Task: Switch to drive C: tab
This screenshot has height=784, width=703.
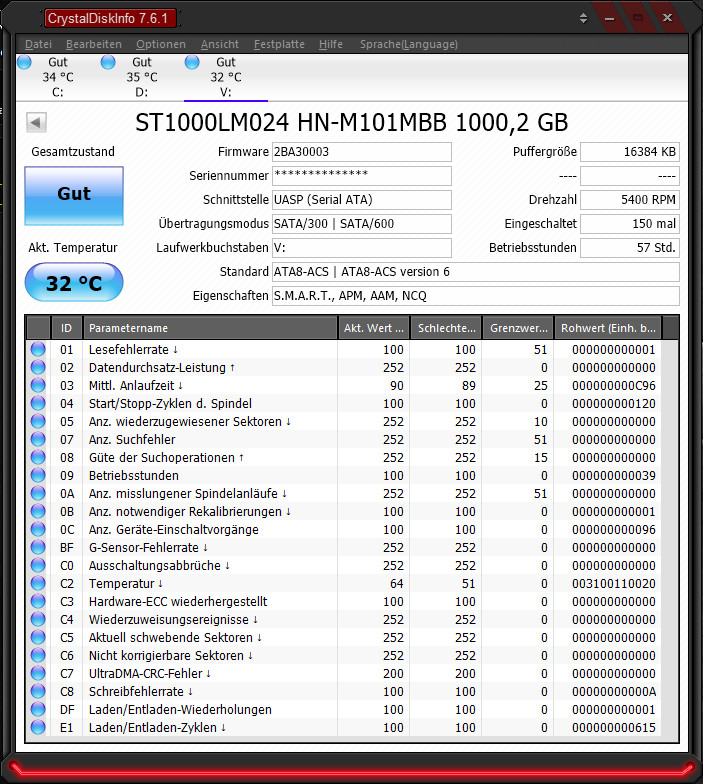Action: (58, 77)
